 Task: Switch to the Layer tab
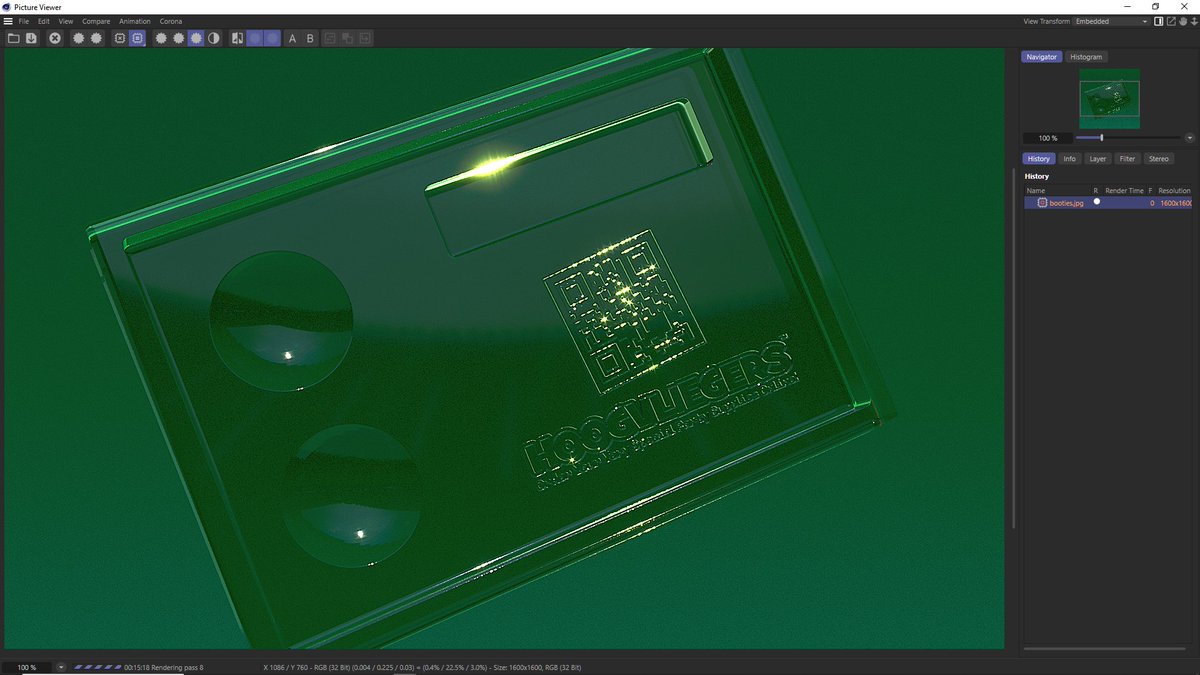click(1097, 158)
